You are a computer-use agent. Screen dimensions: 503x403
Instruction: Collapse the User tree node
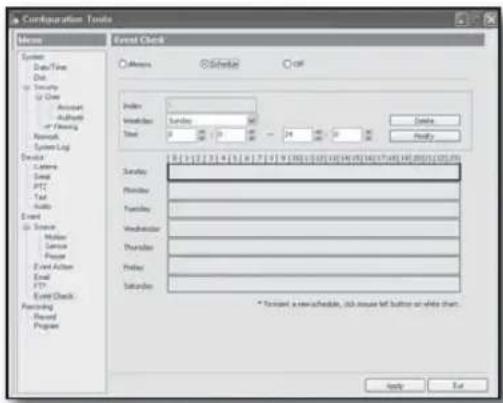click(39, 97)
